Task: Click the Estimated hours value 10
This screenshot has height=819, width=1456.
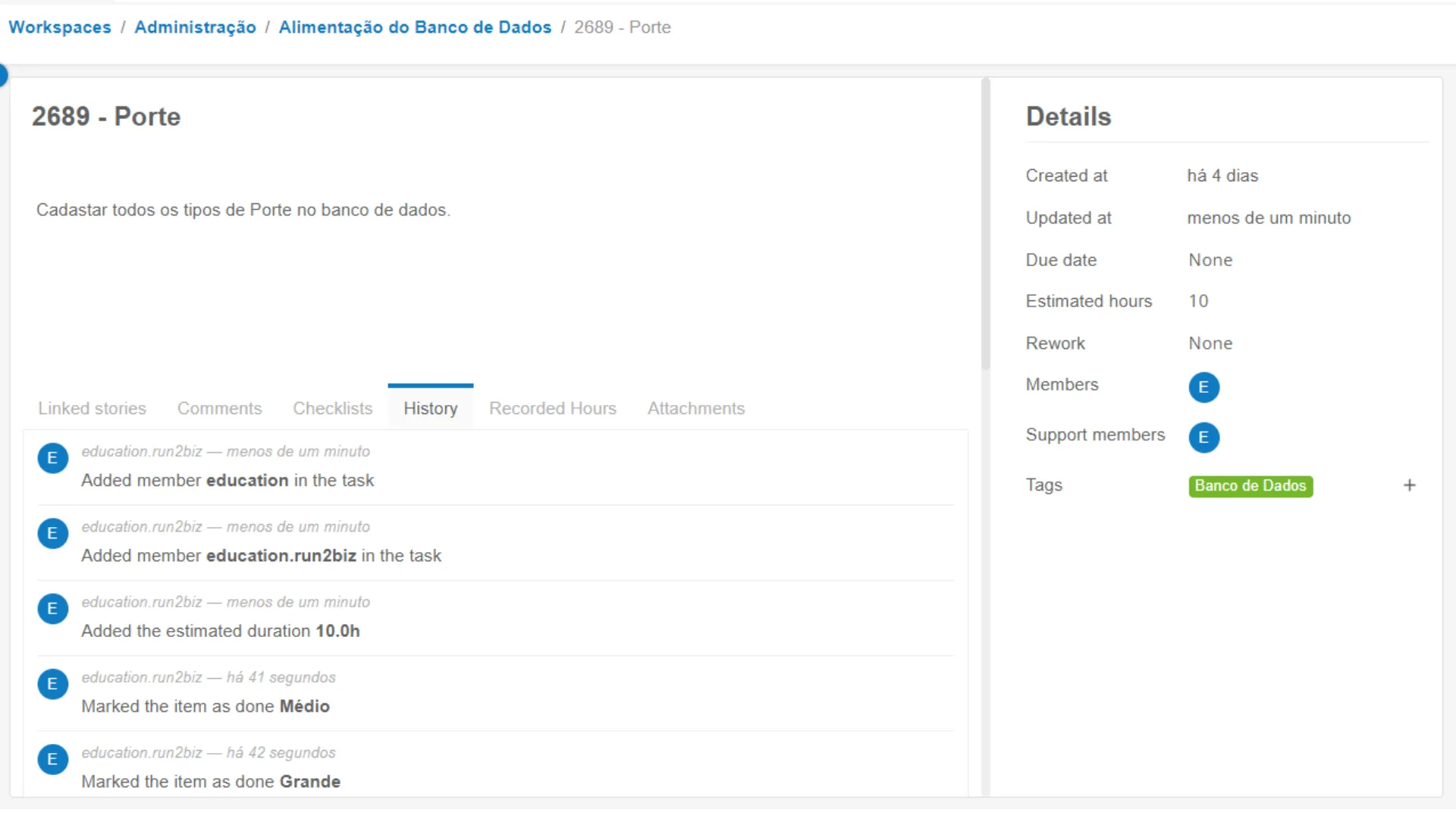Action: [1198, 301]
